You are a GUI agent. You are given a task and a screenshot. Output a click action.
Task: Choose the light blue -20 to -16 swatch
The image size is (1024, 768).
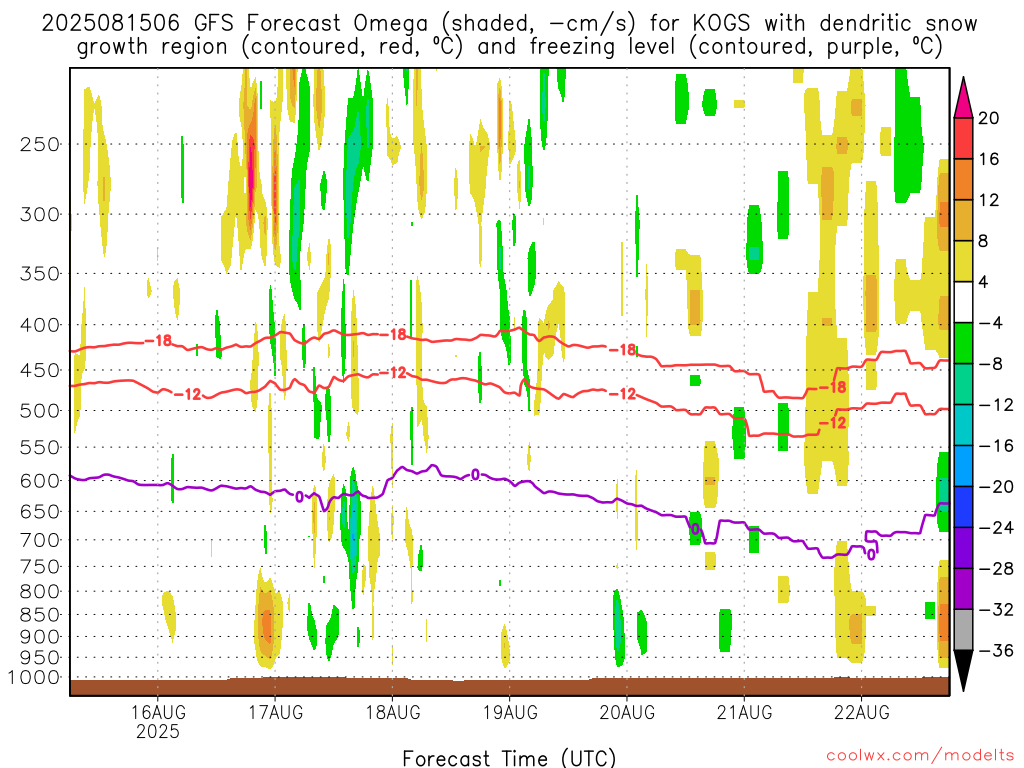(x=963, y=466)
